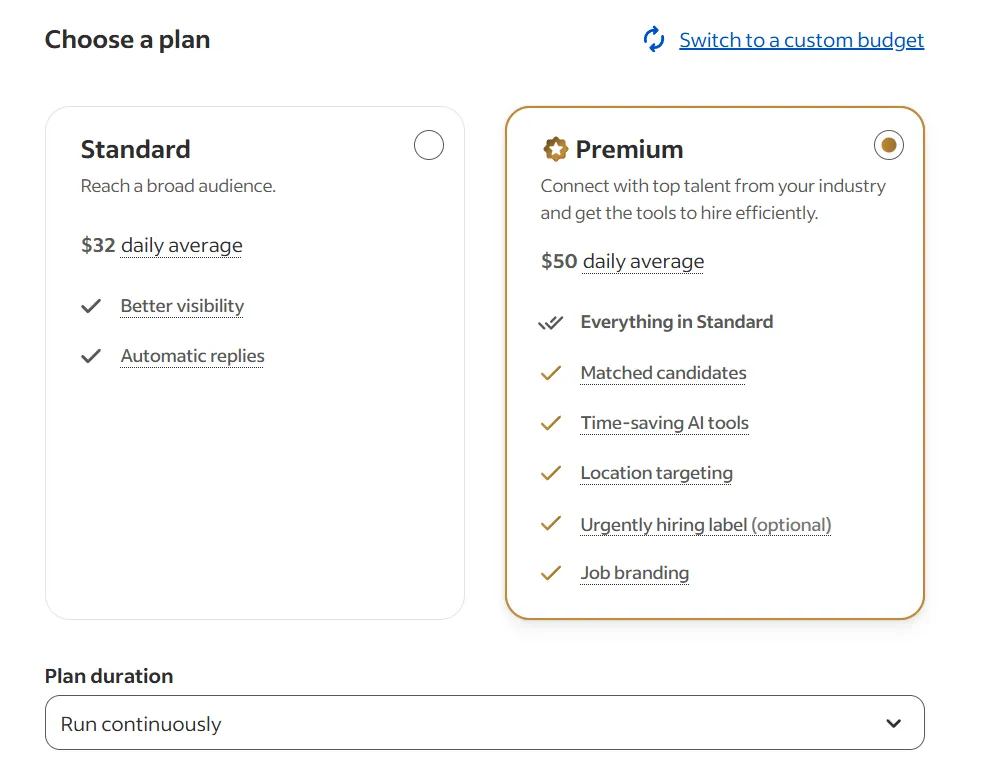Select the Premium plan radio button

(888, 145)
